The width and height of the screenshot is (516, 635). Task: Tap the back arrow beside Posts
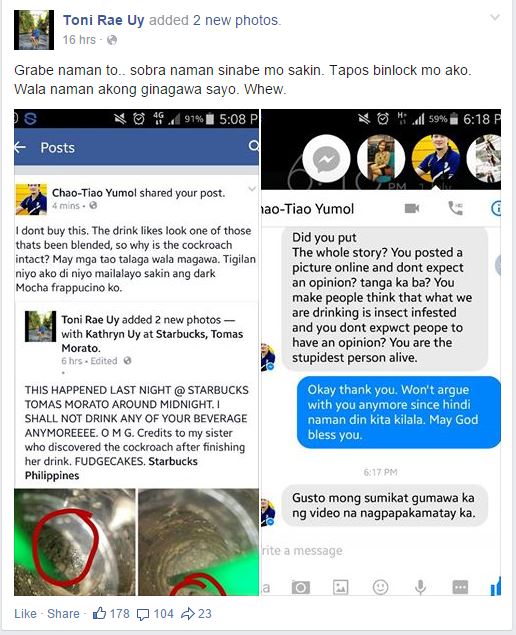[x=20, y=147]
